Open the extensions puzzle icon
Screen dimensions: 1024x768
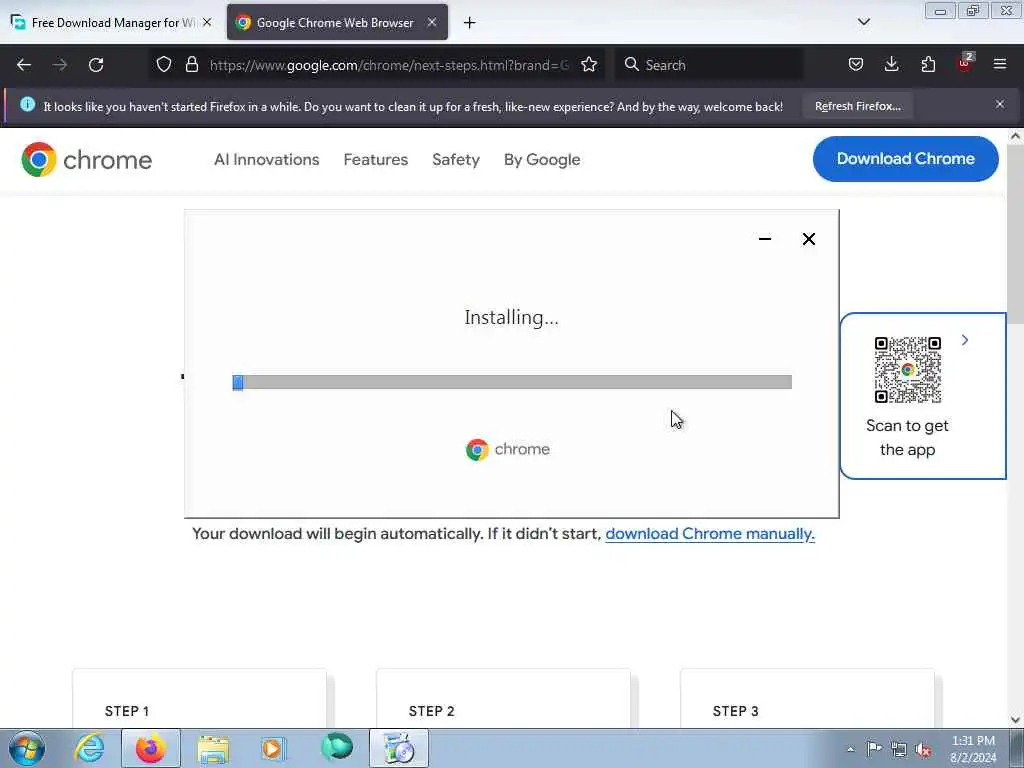click(928, 64)
